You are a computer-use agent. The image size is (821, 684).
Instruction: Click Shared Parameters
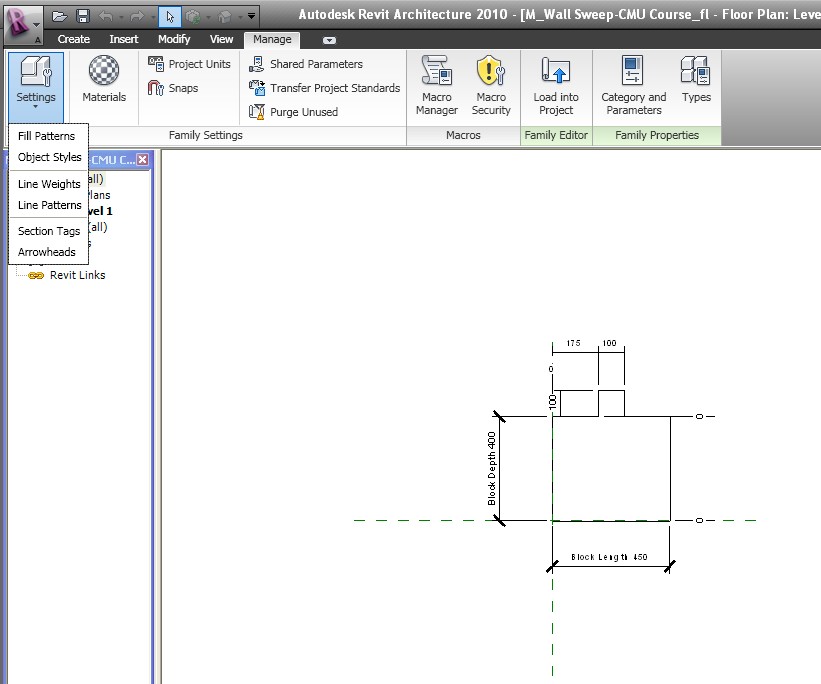click(x=315, y=64)
